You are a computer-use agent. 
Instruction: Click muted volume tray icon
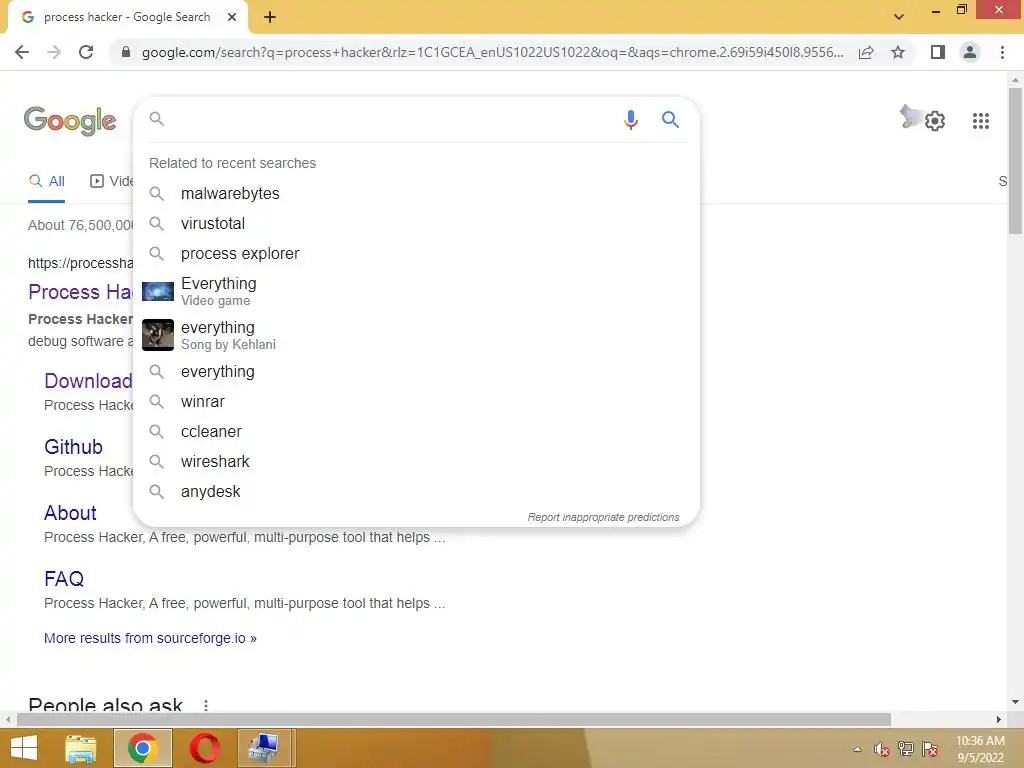[x=882, y=749]
